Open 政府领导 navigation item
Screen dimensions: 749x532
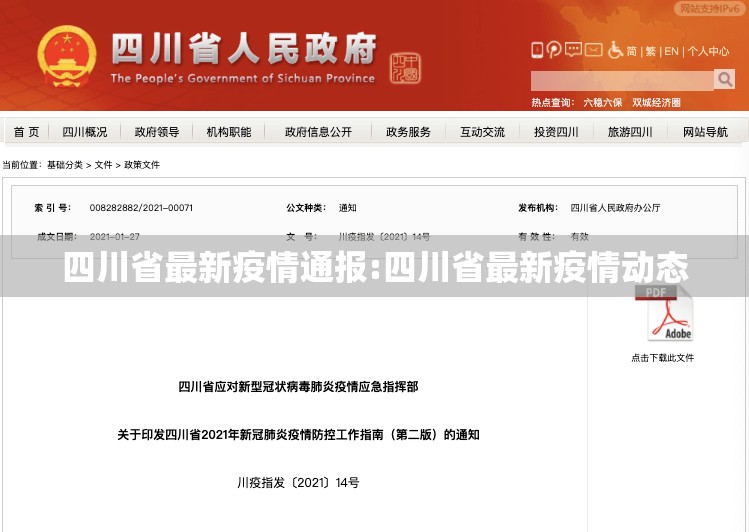point(157,132)
